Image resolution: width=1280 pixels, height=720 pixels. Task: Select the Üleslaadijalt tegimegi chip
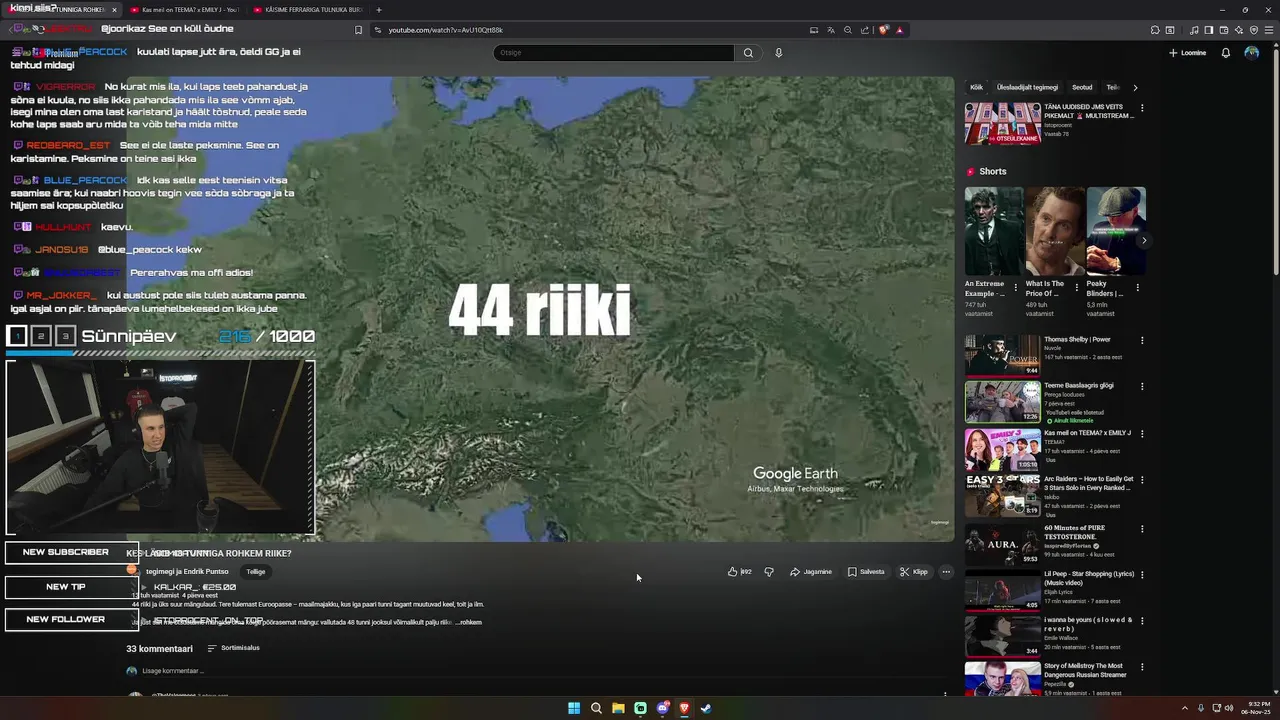pyautogui.click(x=1027, y=88)
